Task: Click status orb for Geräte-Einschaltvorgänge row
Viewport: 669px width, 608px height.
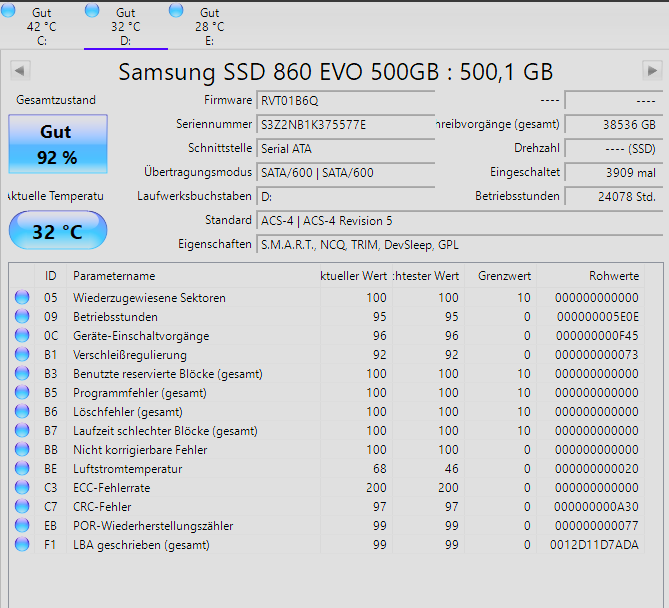Action: pyautogui.click(x=22, y=335)
